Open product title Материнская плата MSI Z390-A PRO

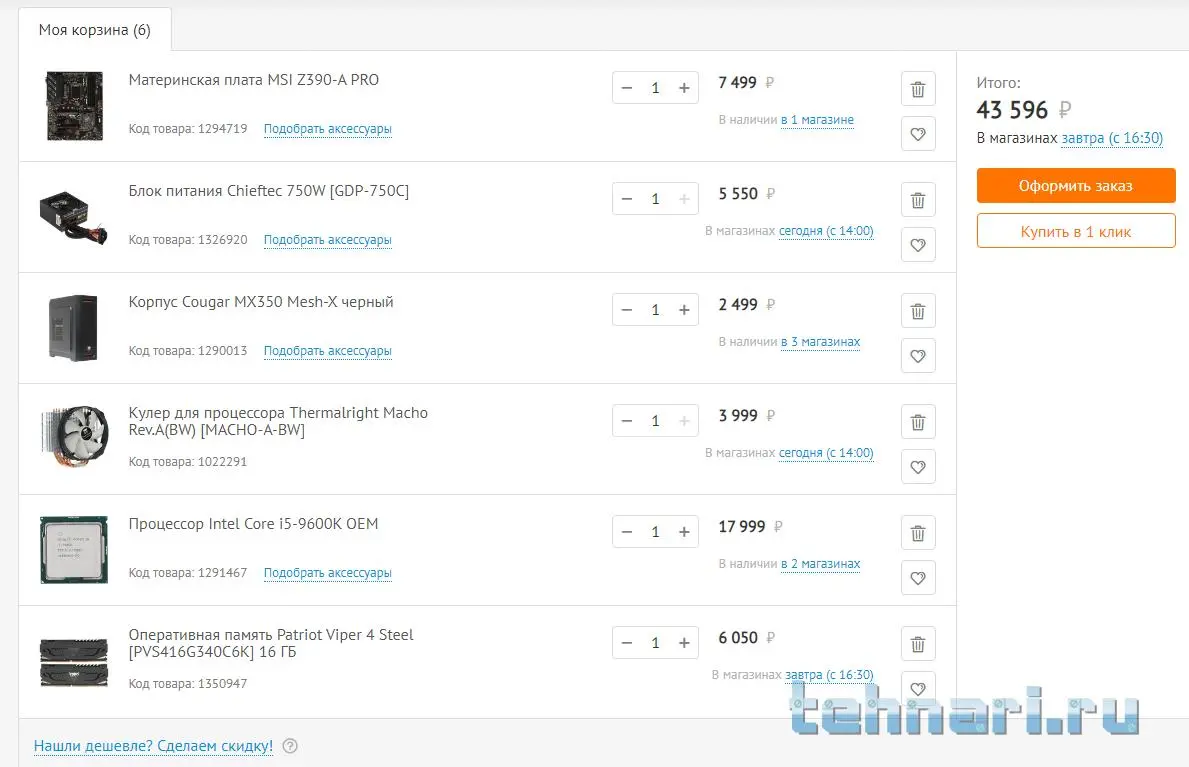[x=253, y=80]
